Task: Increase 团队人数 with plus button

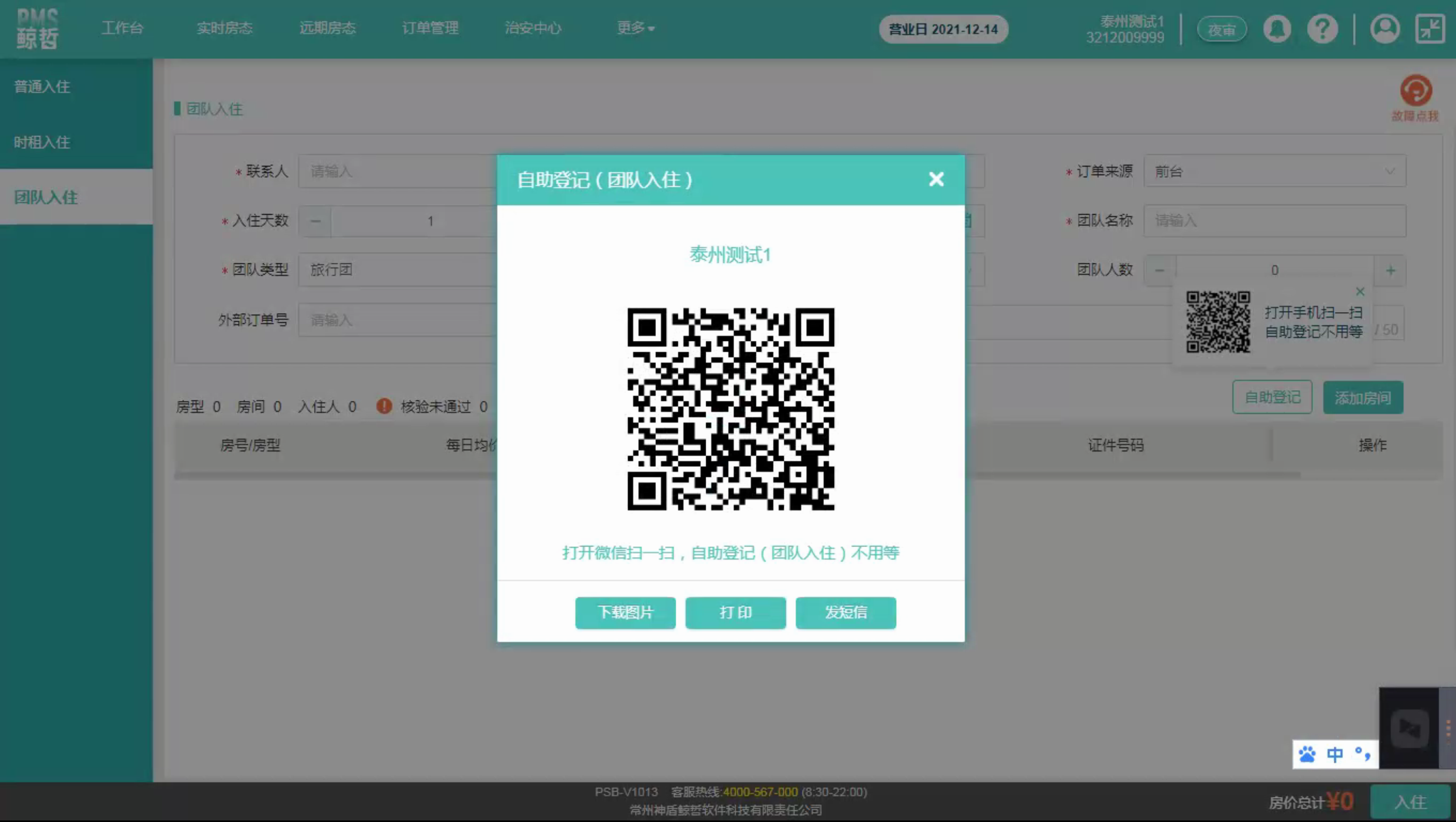Action: point(1391,270)
